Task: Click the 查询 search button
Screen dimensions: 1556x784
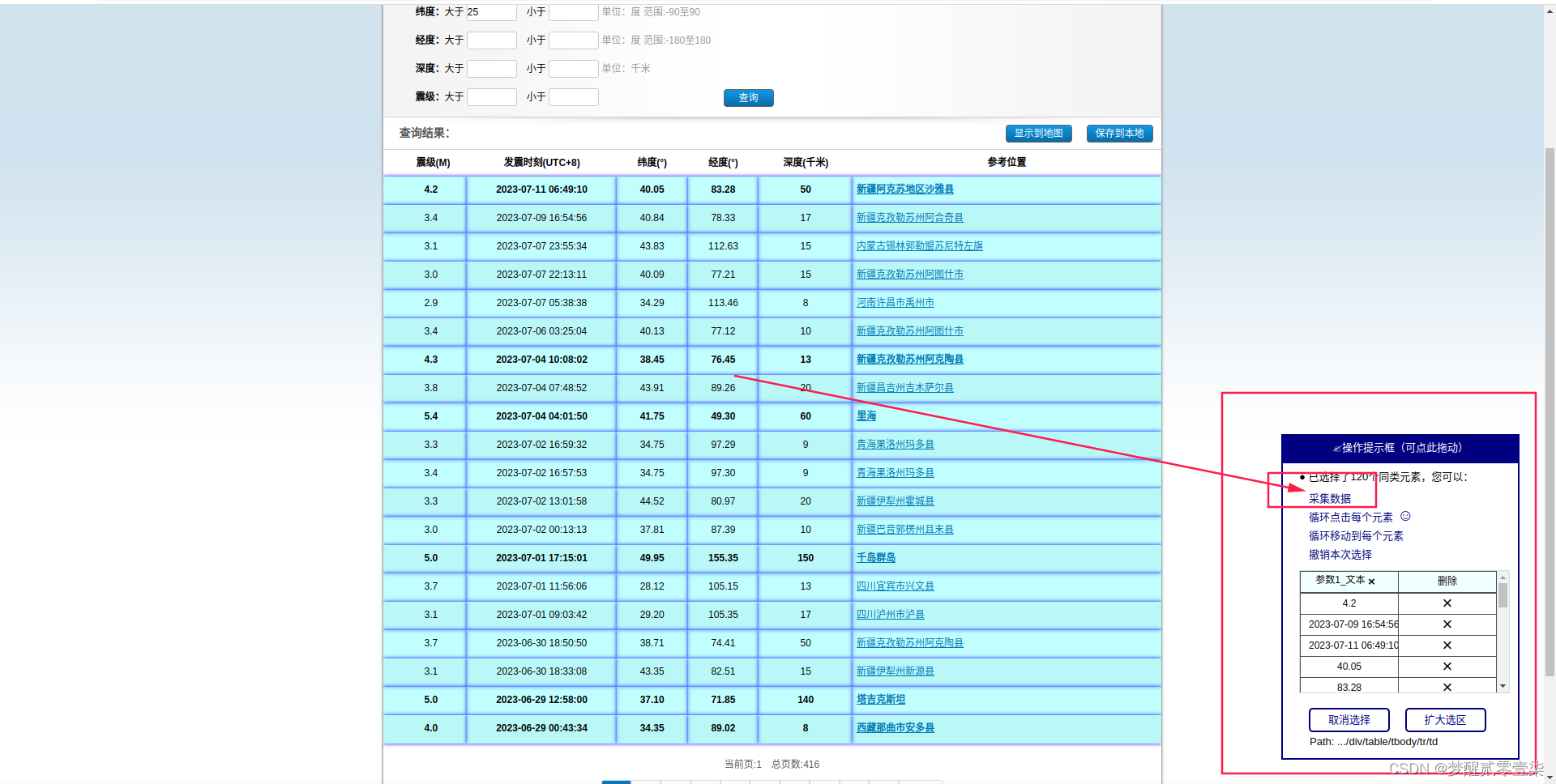Action: [x=748, y=98]
